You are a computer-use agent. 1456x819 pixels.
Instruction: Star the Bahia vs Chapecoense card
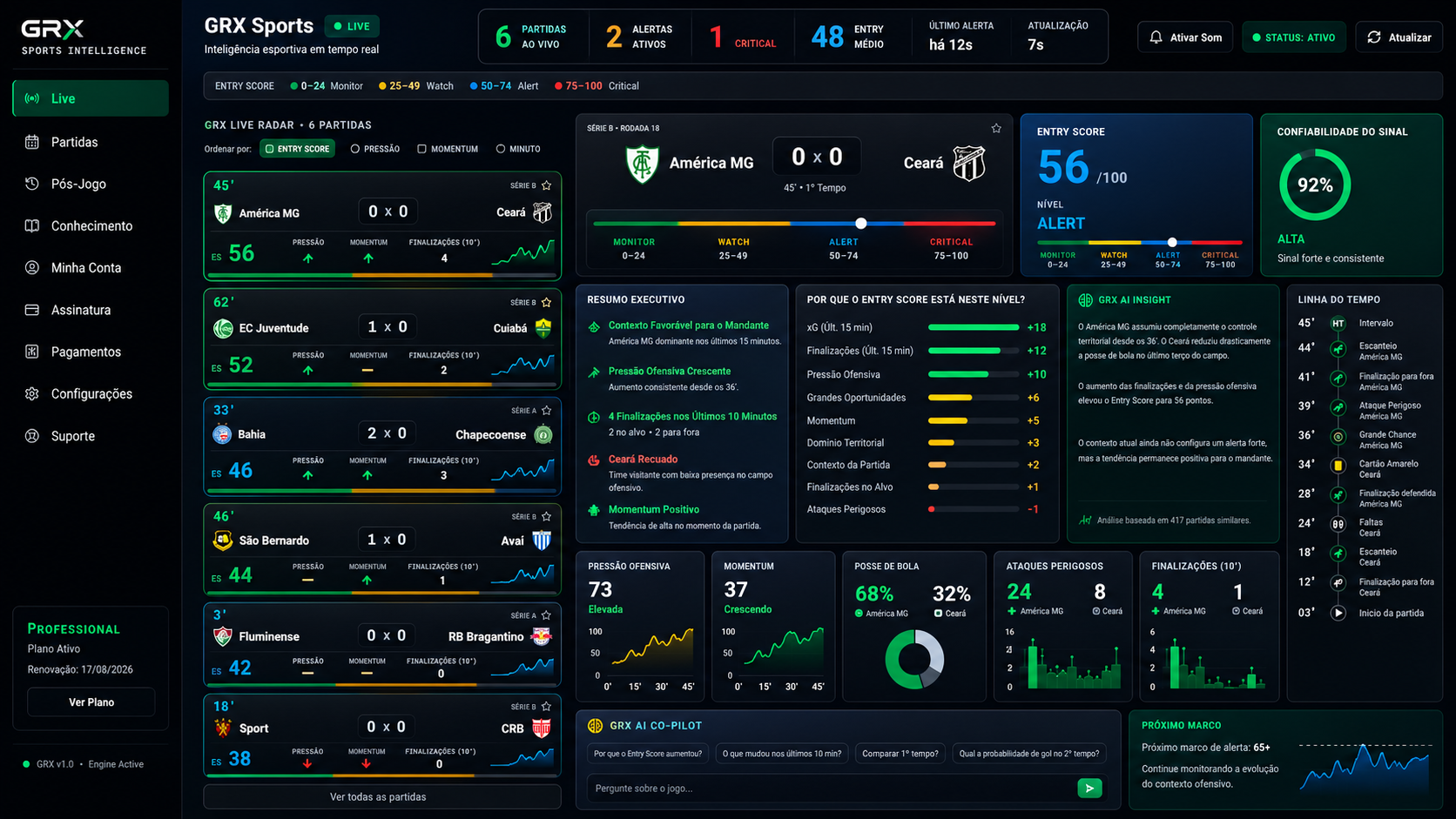click(x=546, y=411)
